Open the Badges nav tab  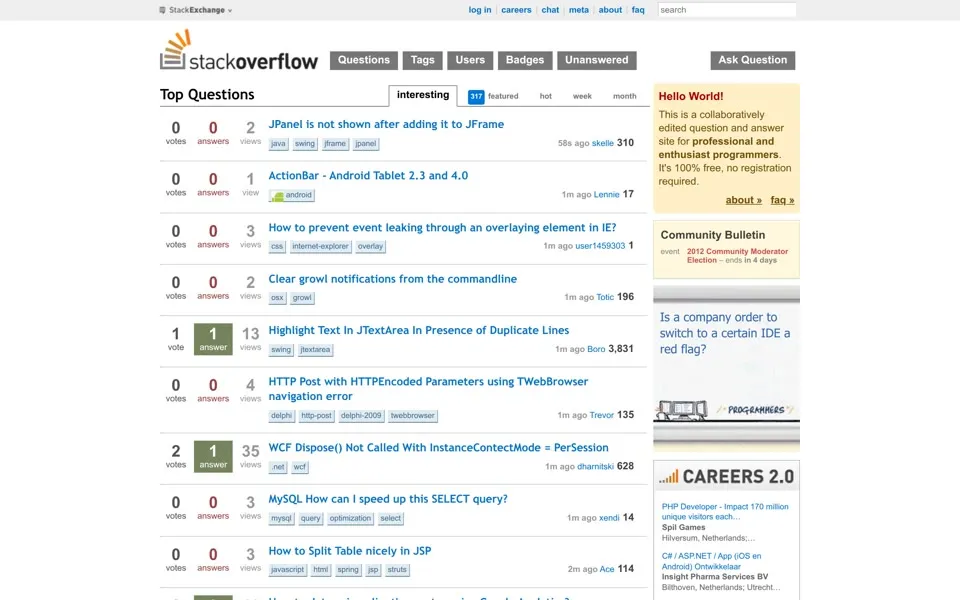pos(525,60)
